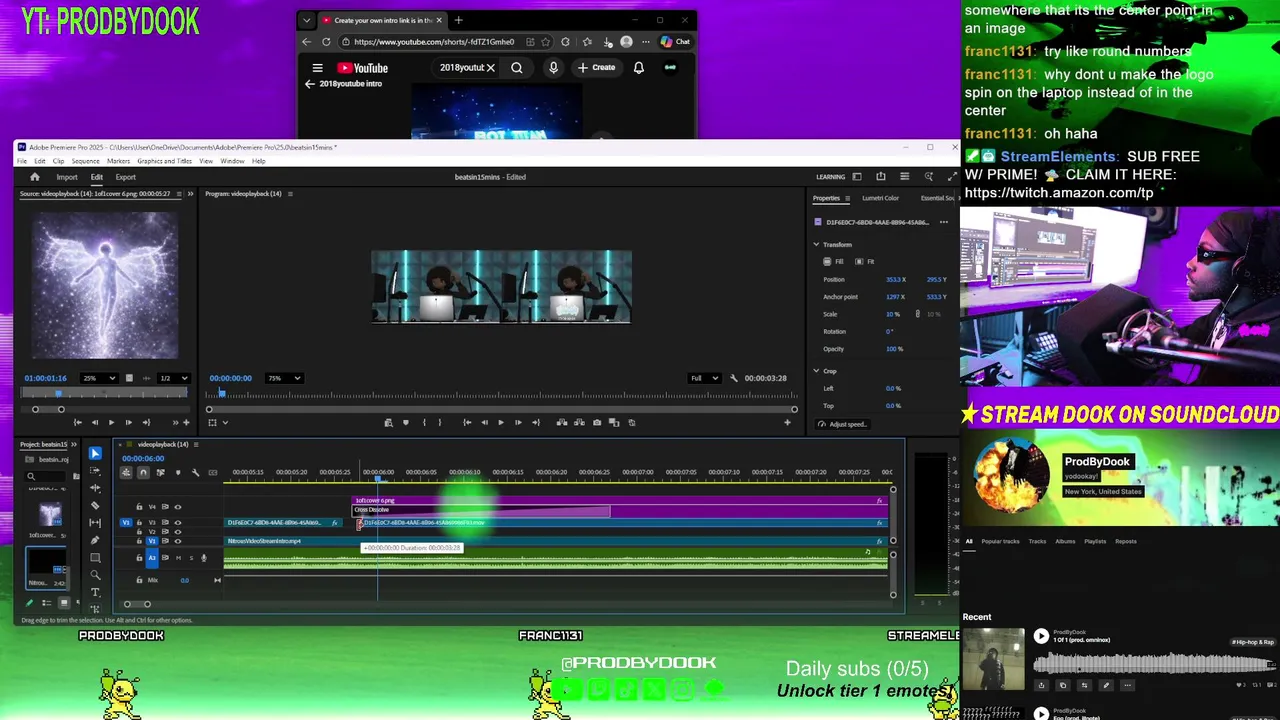Open Source monitor resolution 1/2 dropdown
The height and width of the screenshot is (720, 1280).
click(173, 378)
